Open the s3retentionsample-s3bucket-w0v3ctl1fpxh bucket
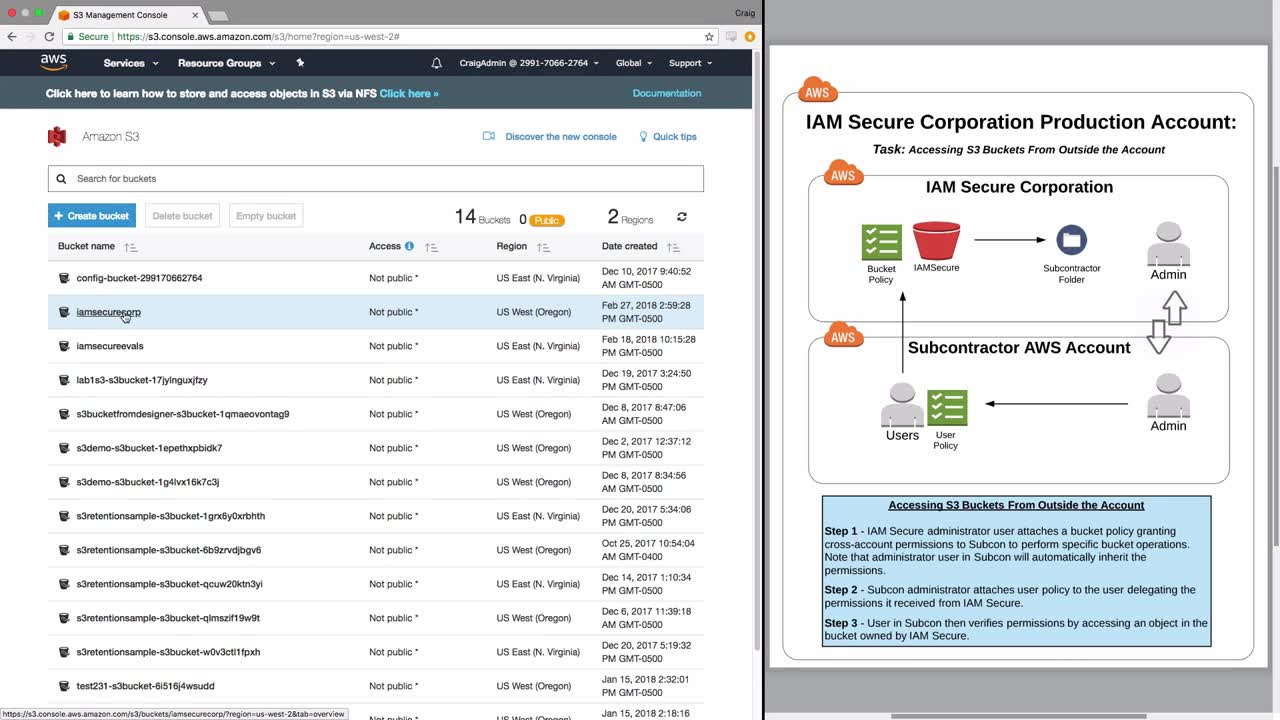Screen dimensions: 1280x720 tap(169, 652)
